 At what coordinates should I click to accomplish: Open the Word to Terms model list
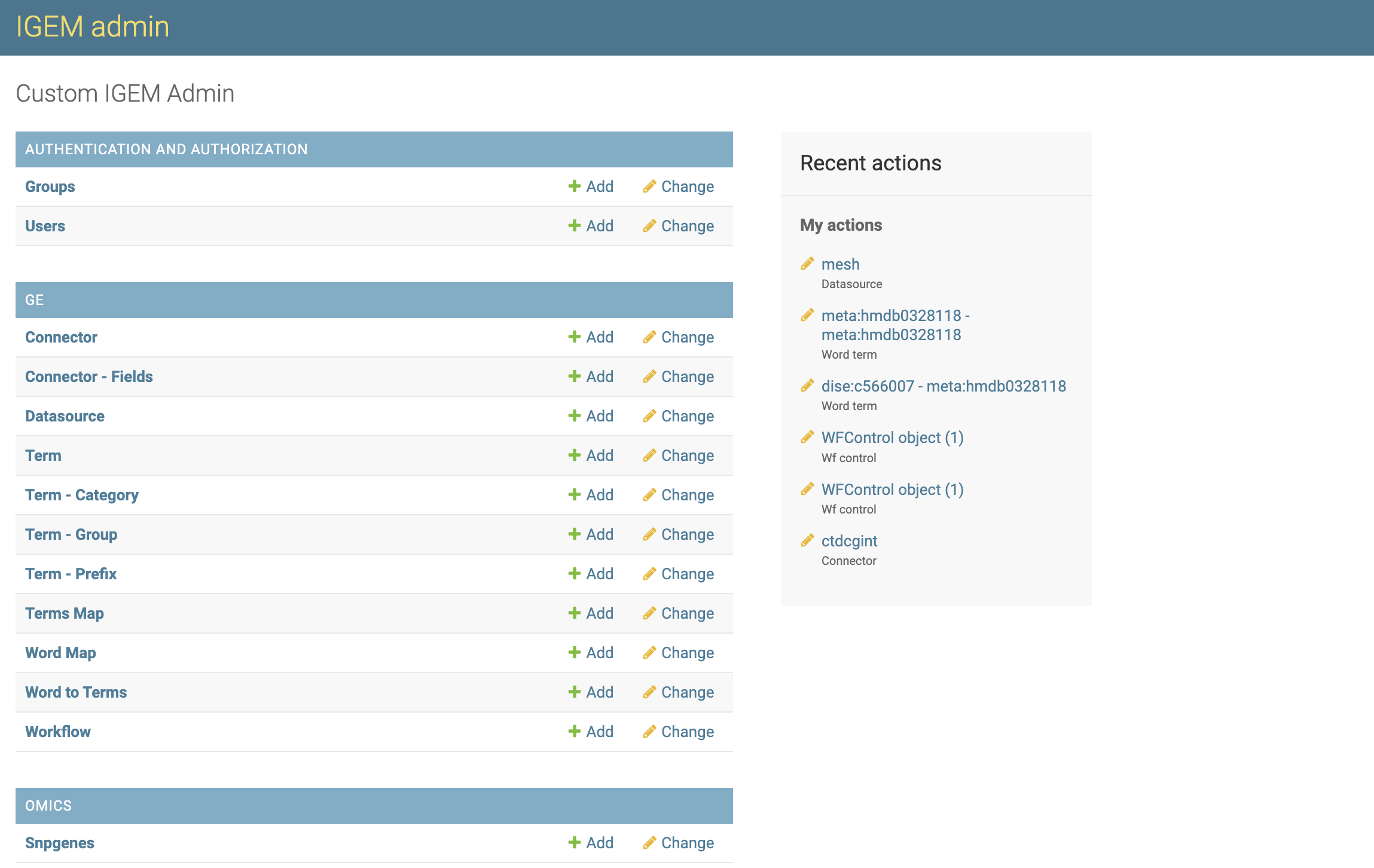coord(76,692)
